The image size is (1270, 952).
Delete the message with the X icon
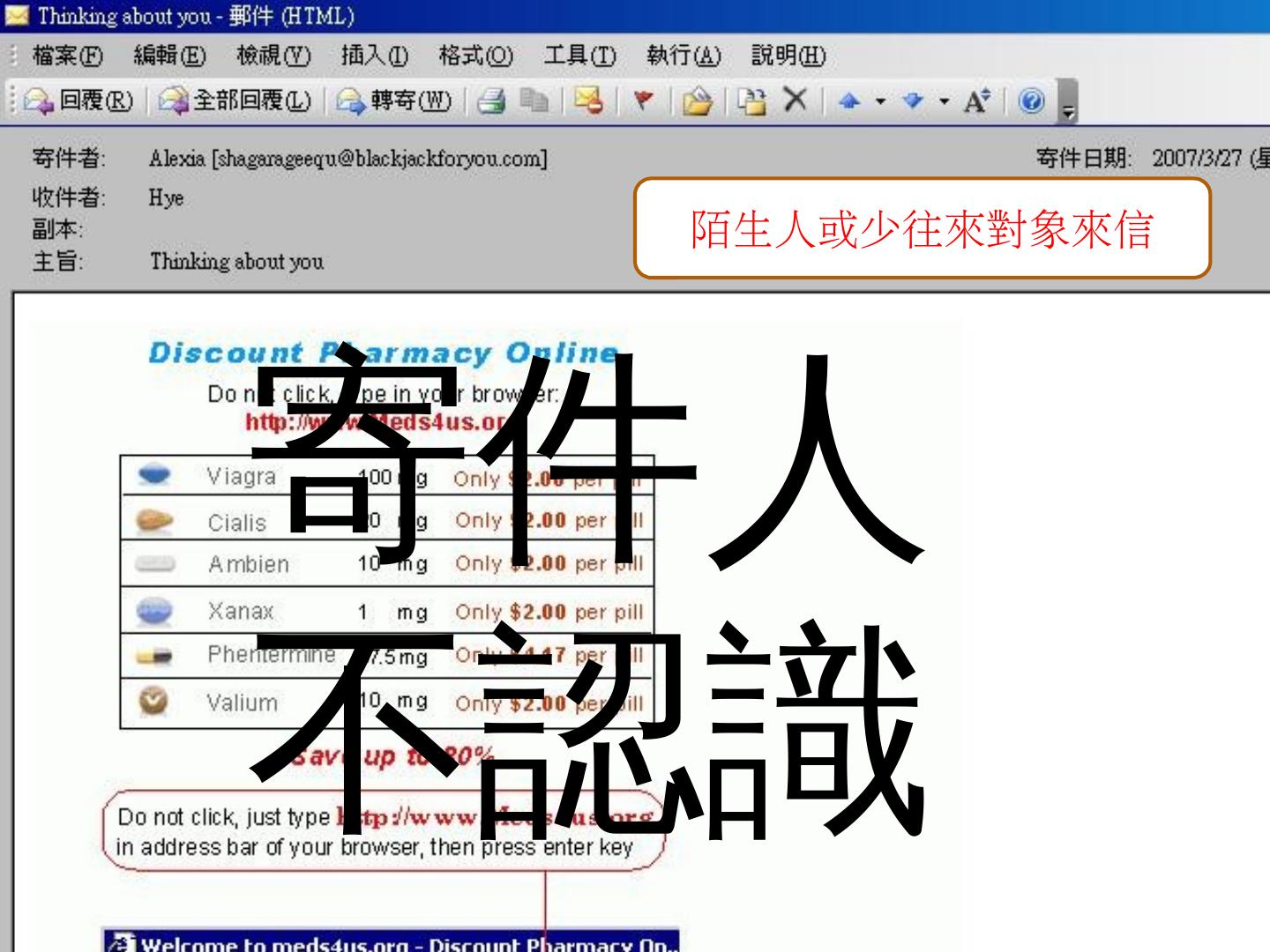click(795, 100)
